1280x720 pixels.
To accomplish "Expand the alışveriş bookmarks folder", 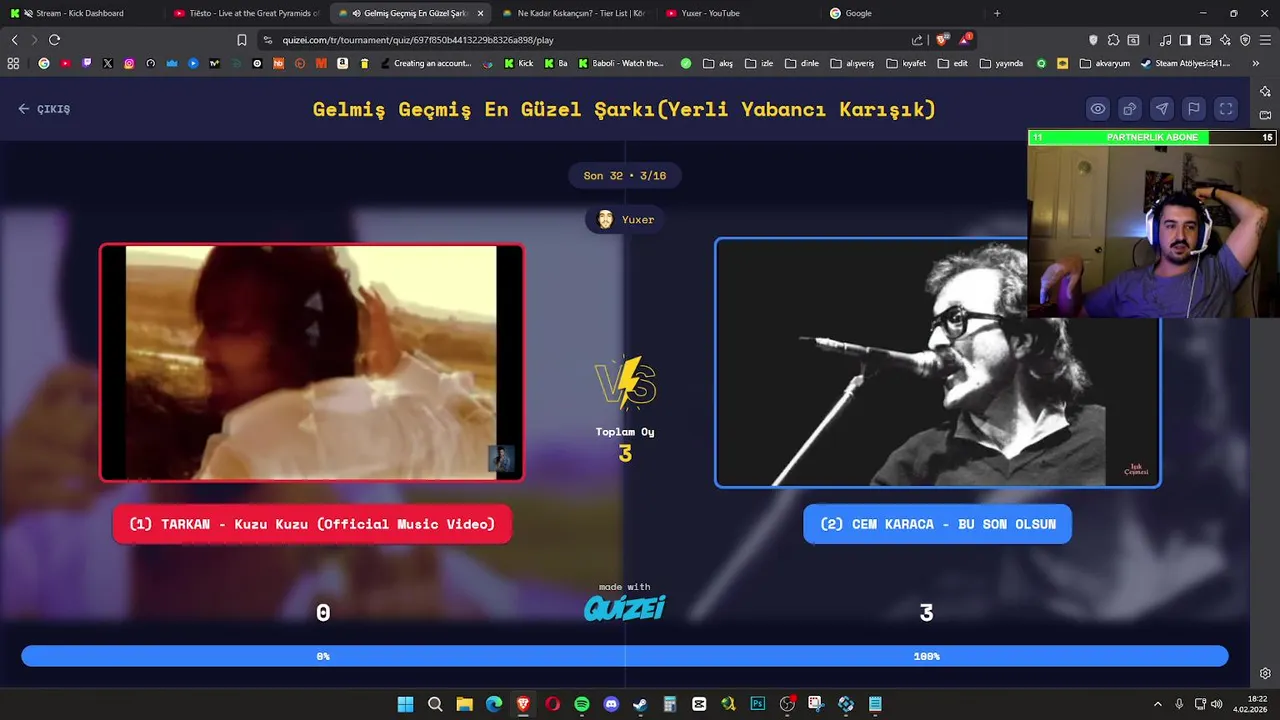I will (x=852, y=63).
